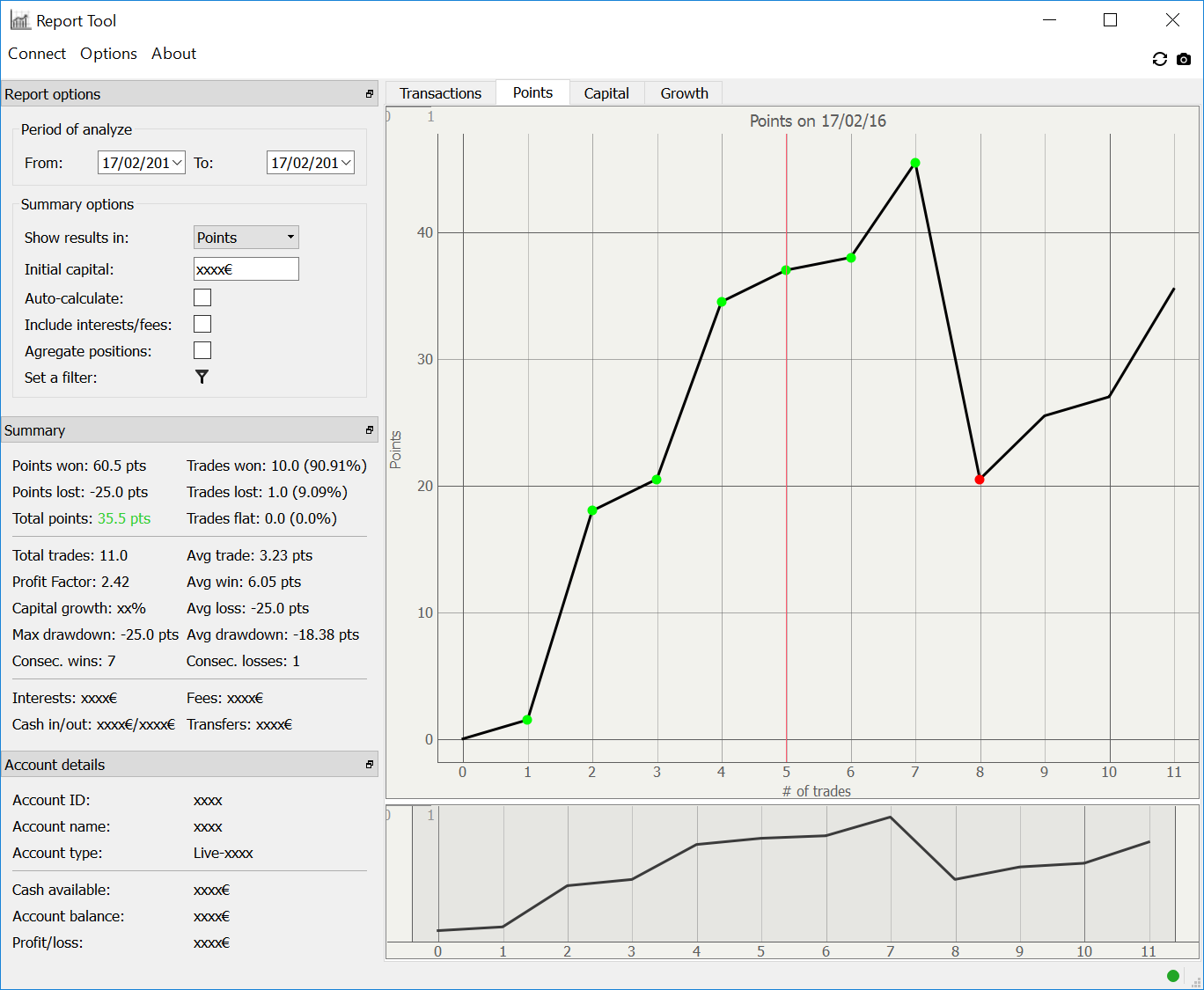Viewport: 1204px width, 990px height.
Task: Click the green data point at trade 2
Action: (592, 510)
